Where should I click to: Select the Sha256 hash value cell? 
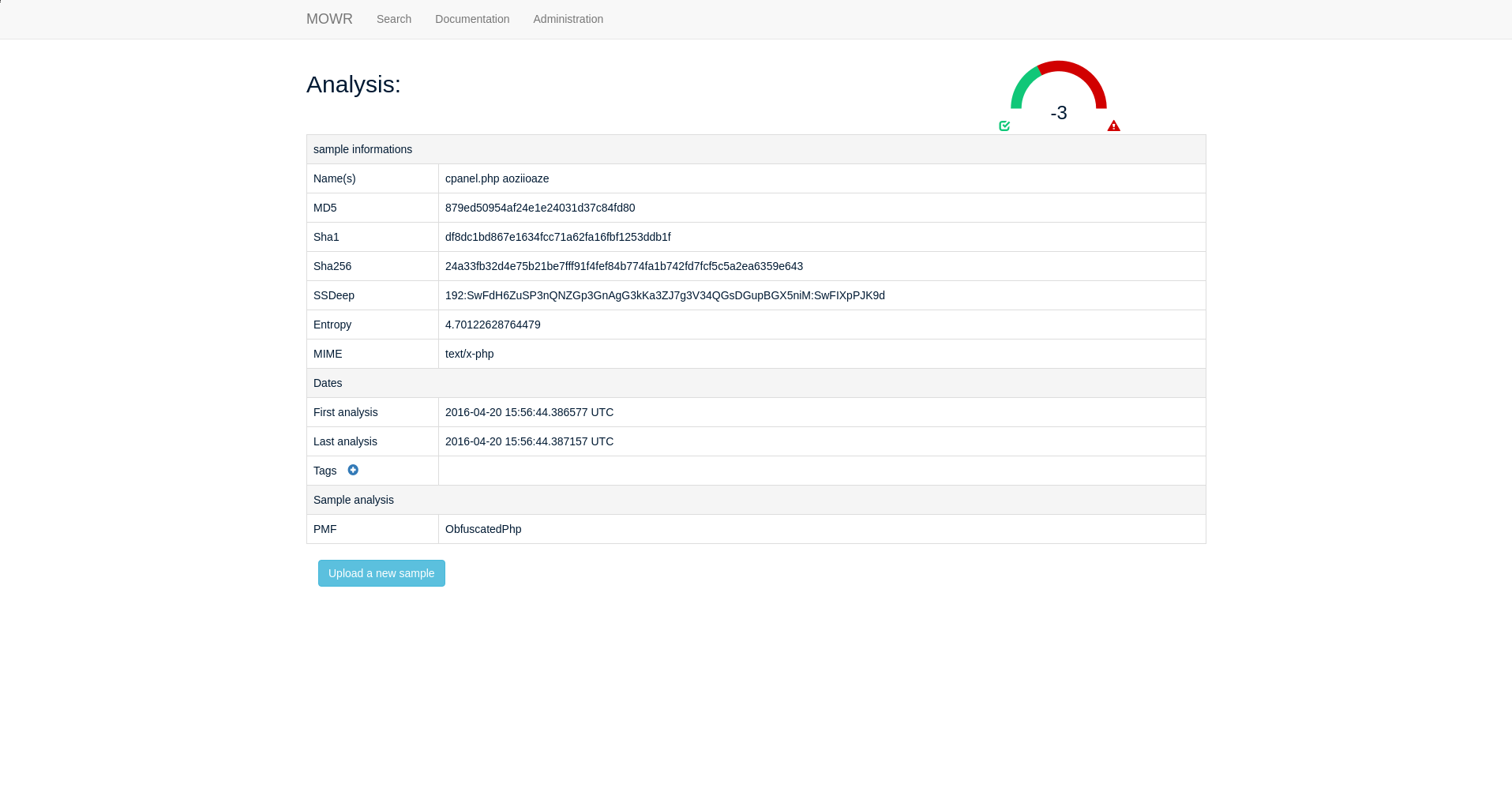click(624, 266)
